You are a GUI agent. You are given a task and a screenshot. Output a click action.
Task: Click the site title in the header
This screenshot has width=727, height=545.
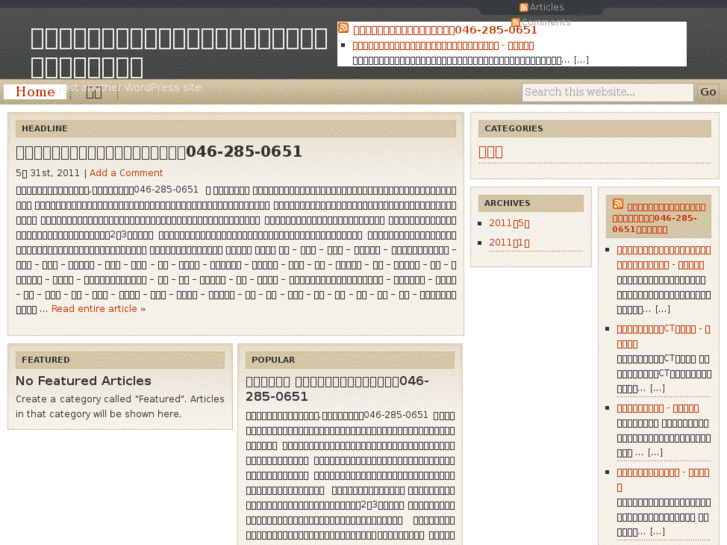179,52
